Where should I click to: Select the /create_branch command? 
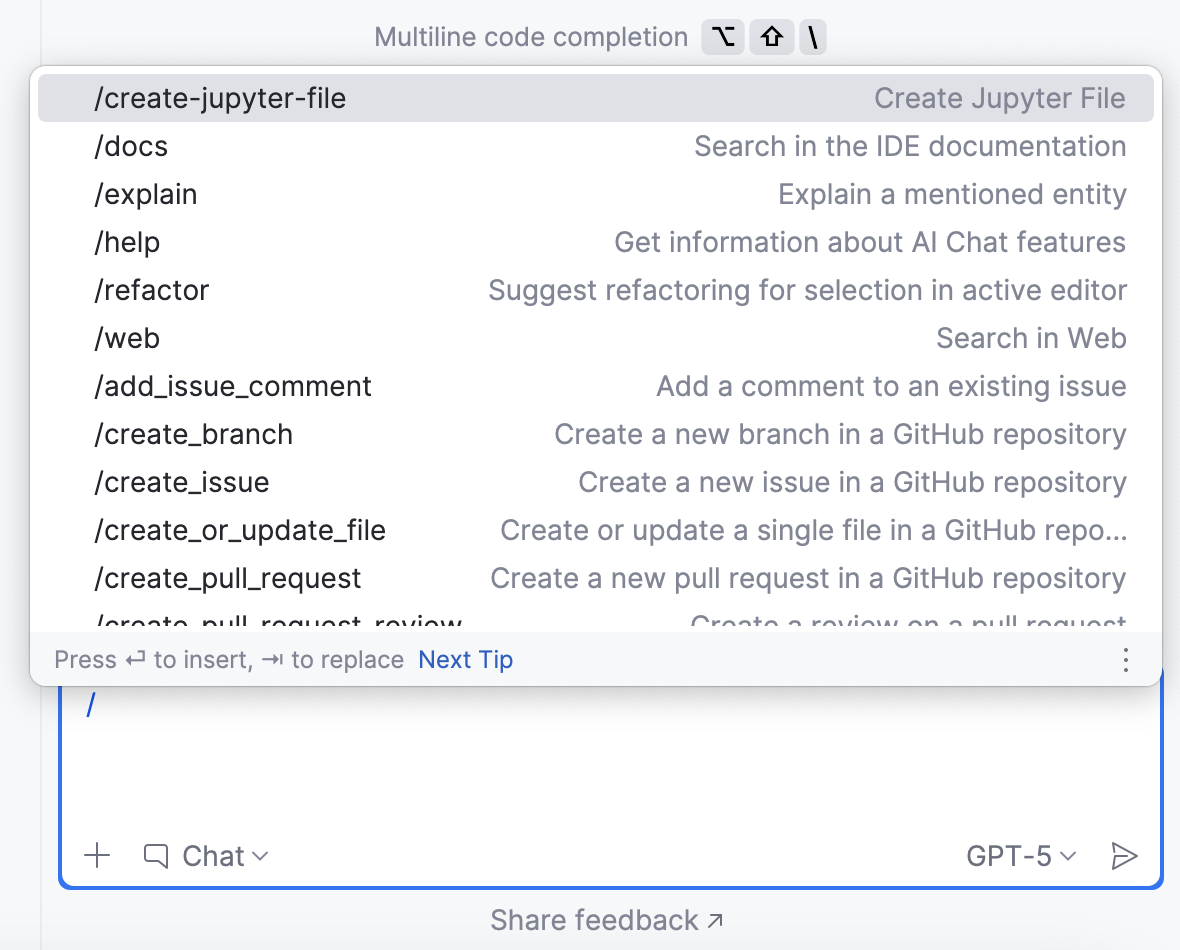click(194, 434)
